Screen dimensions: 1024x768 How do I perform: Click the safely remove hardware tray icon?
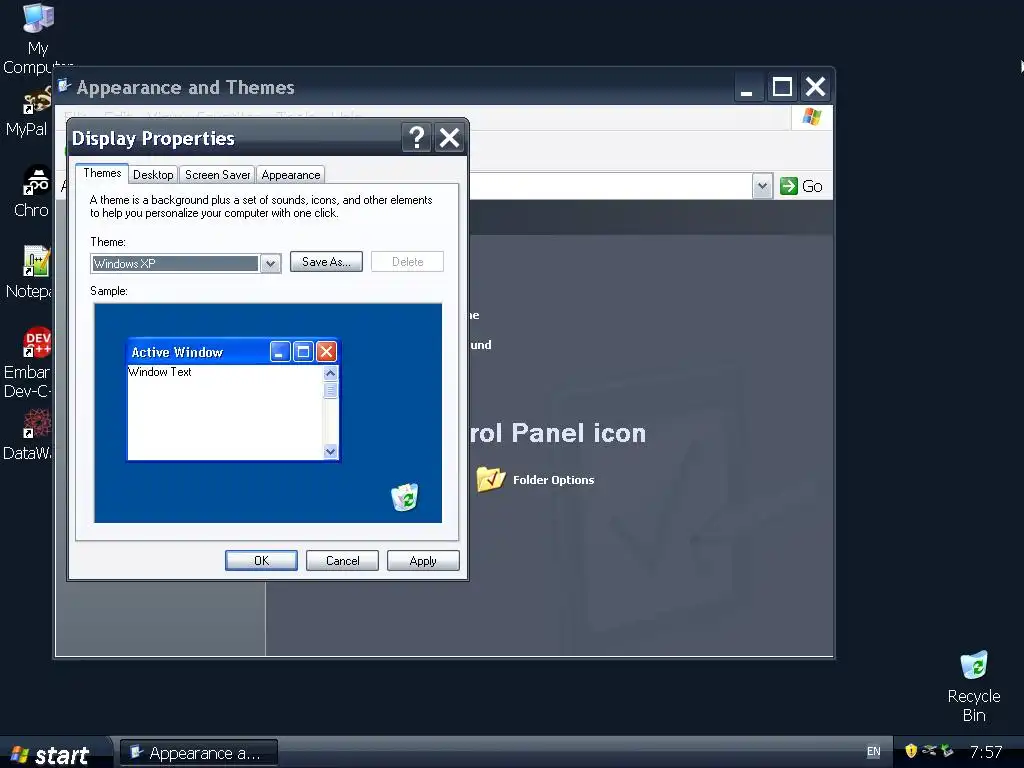(947, 751)
